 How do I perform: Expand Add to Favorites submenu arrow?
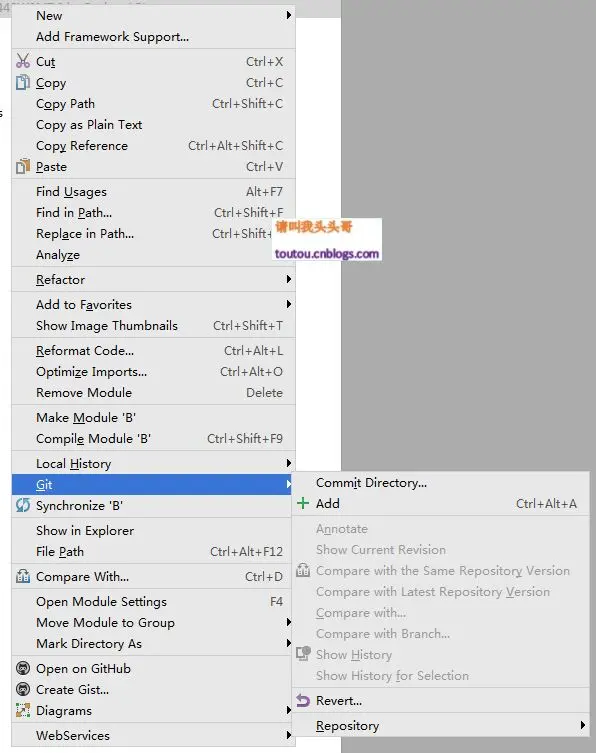pyautogui.click(x=289, y=304)
